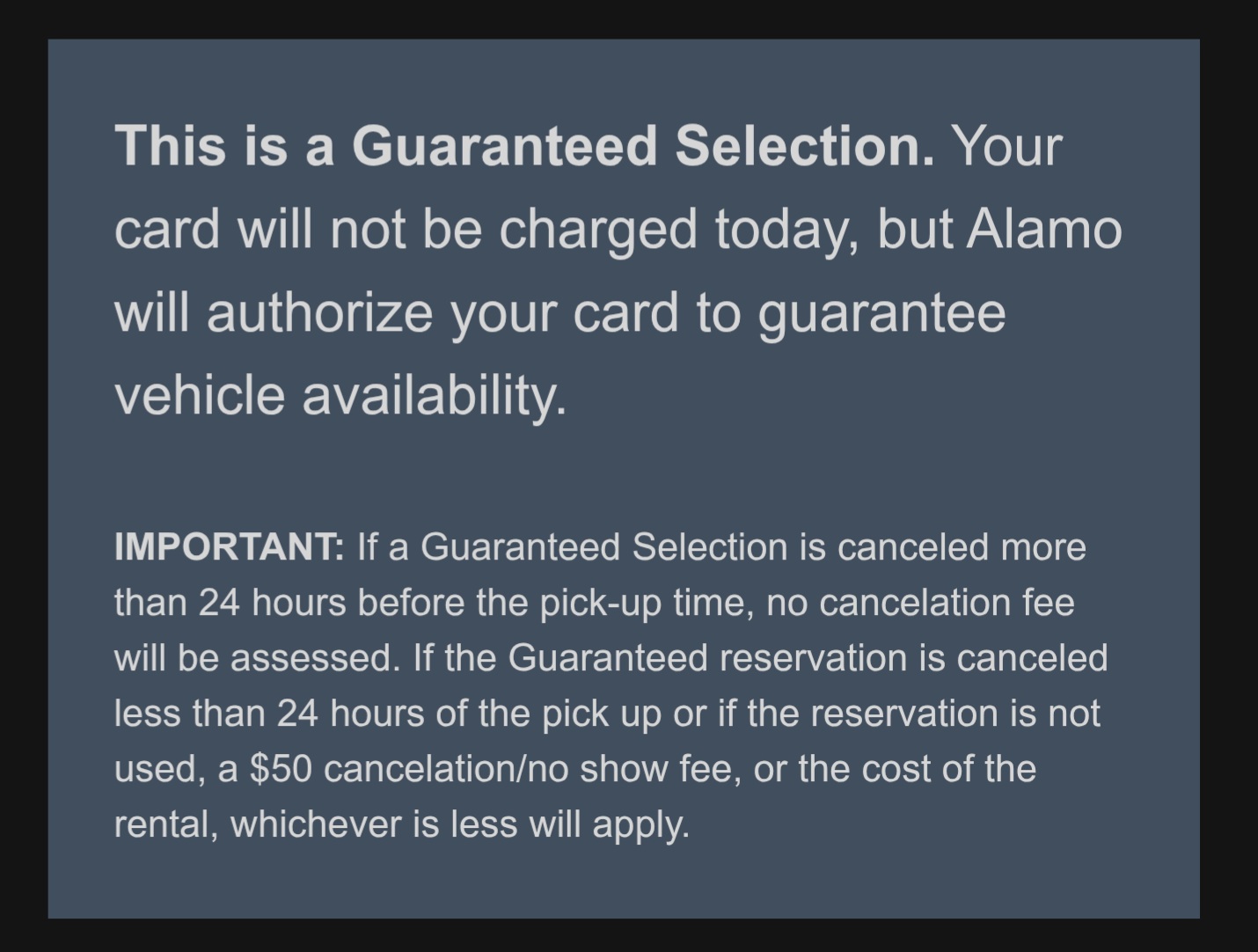Click the bold 'IMPORTANT:' label

(229, 547)
